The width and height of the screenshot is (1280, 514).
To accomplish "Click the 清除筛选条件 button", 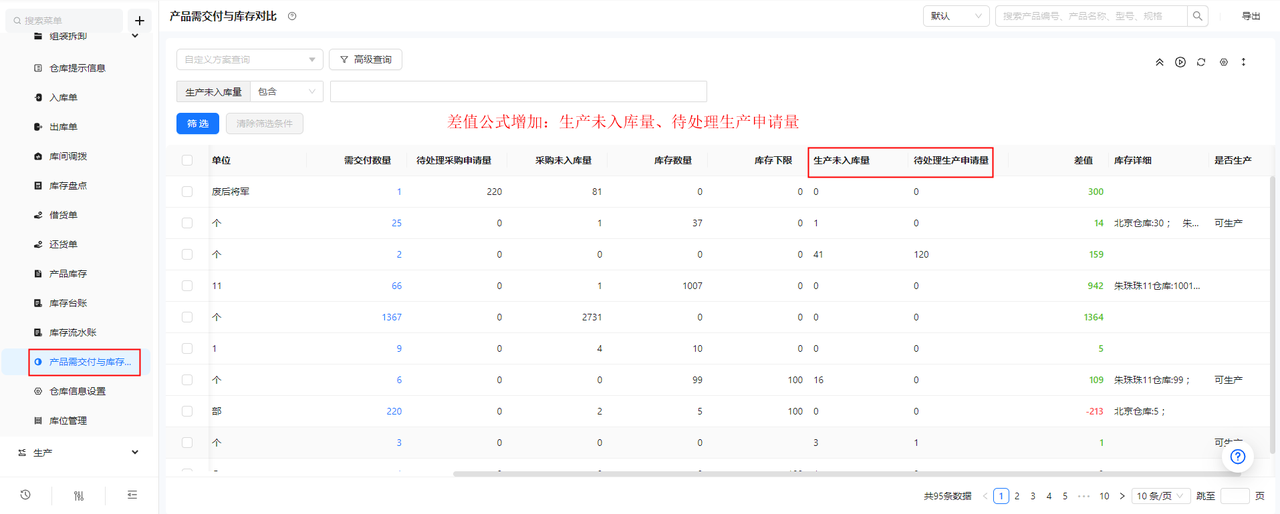I will [265, 124].
